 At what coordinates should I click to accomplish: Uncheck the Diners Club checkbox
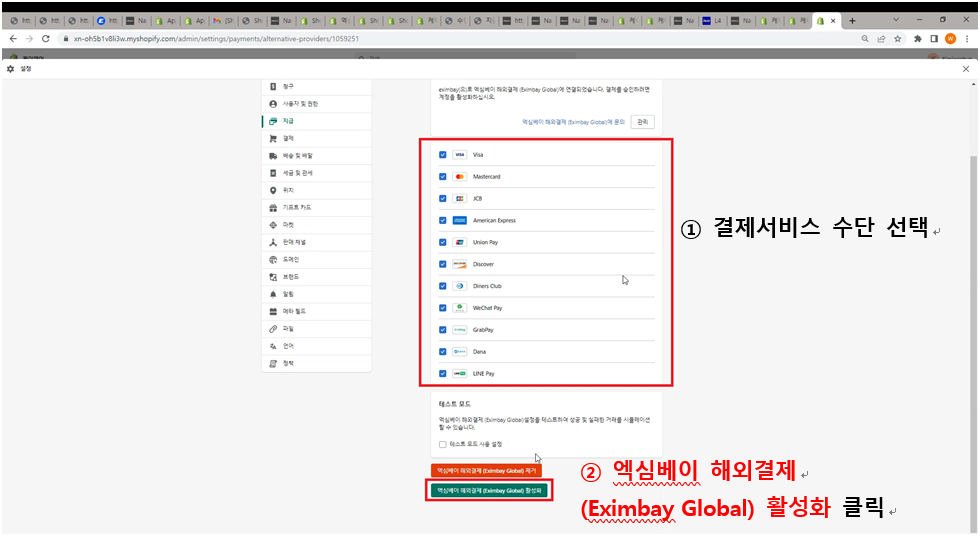point(442,286)
